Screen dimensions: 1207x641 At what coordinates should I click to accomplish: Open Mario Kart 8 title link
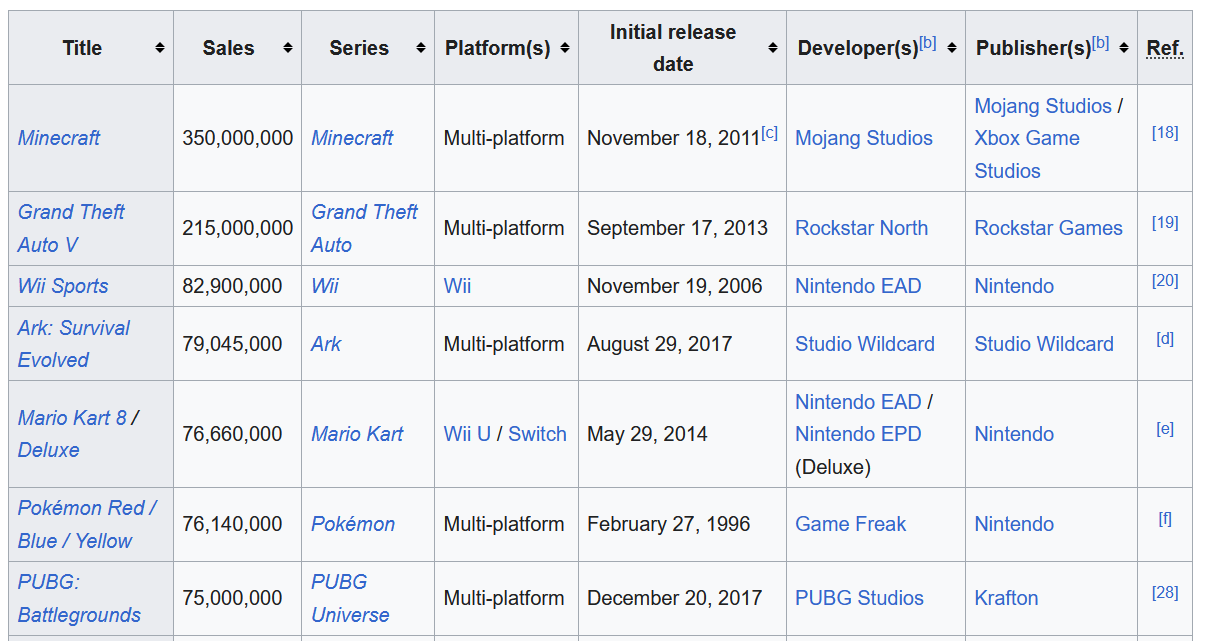tap(72, 418)
